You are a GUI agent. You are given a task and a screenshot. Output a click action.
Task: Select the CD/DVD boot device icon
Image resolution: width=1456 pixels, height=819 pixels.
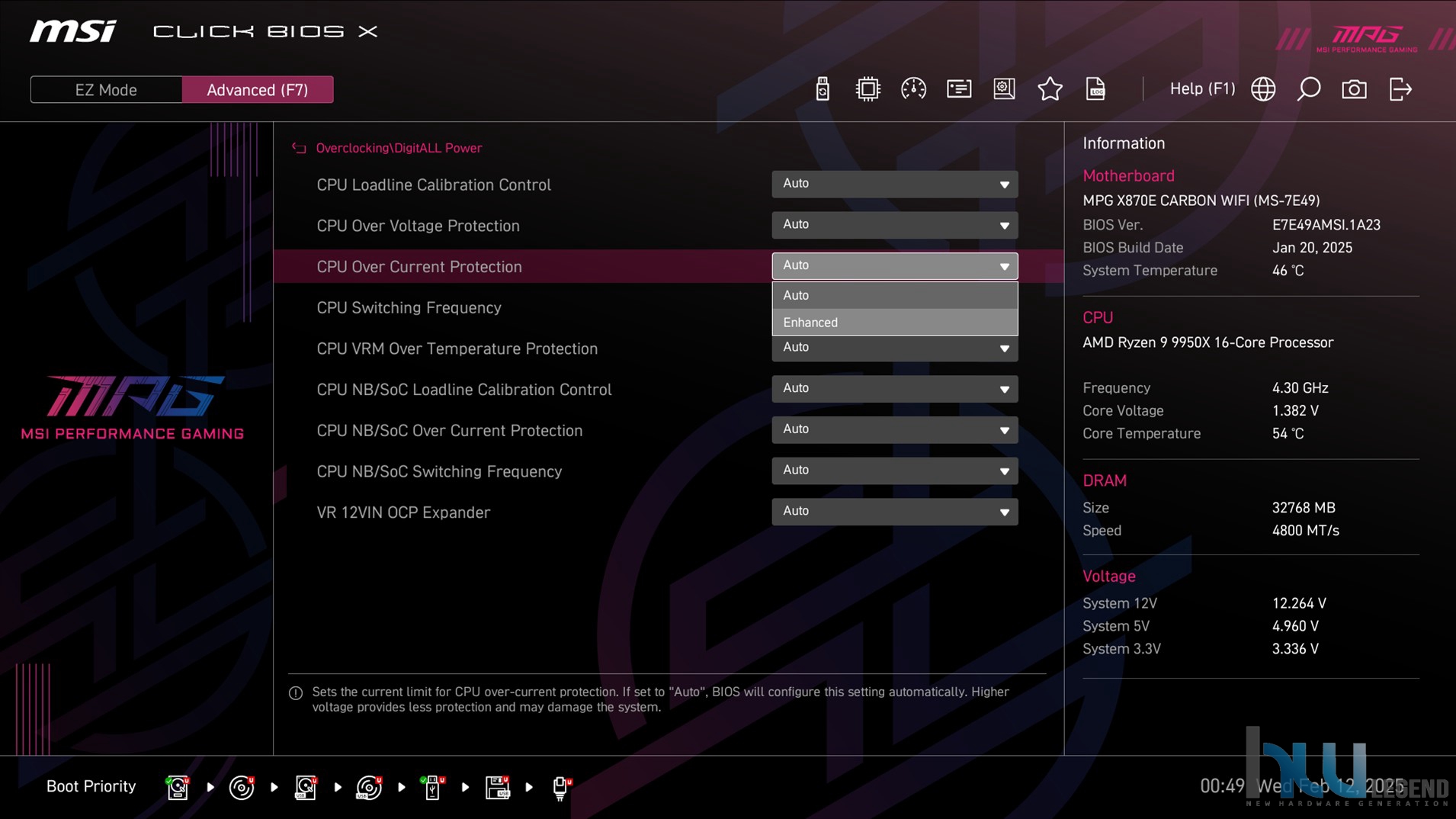point(242,787)
